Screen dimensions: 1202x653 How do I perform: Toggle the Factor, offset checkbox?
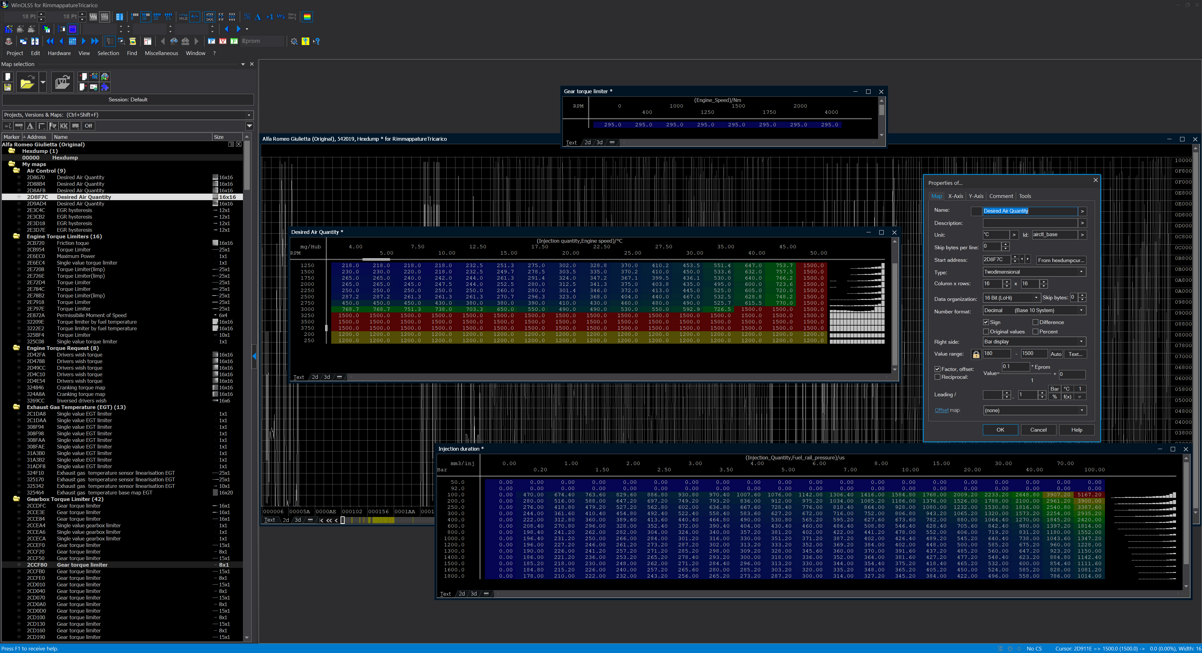(x=937, y=369)
